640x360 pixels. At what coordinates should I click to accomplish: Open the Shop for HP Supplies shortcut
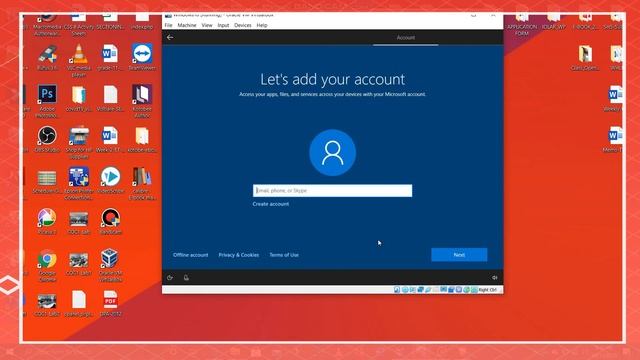coord(78,142)
